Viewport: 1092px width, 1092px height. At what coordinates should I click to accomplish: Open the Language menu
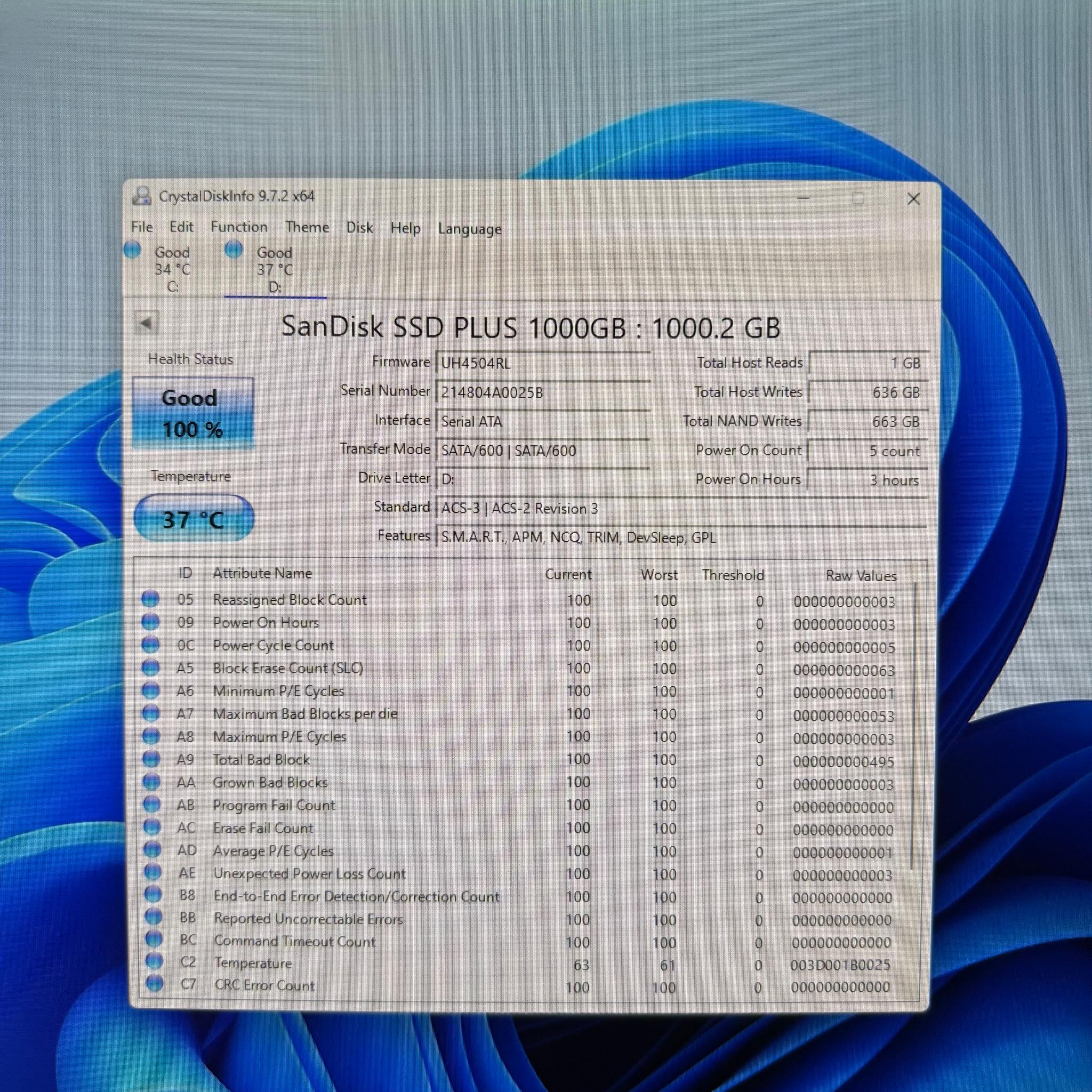point(470,229)
